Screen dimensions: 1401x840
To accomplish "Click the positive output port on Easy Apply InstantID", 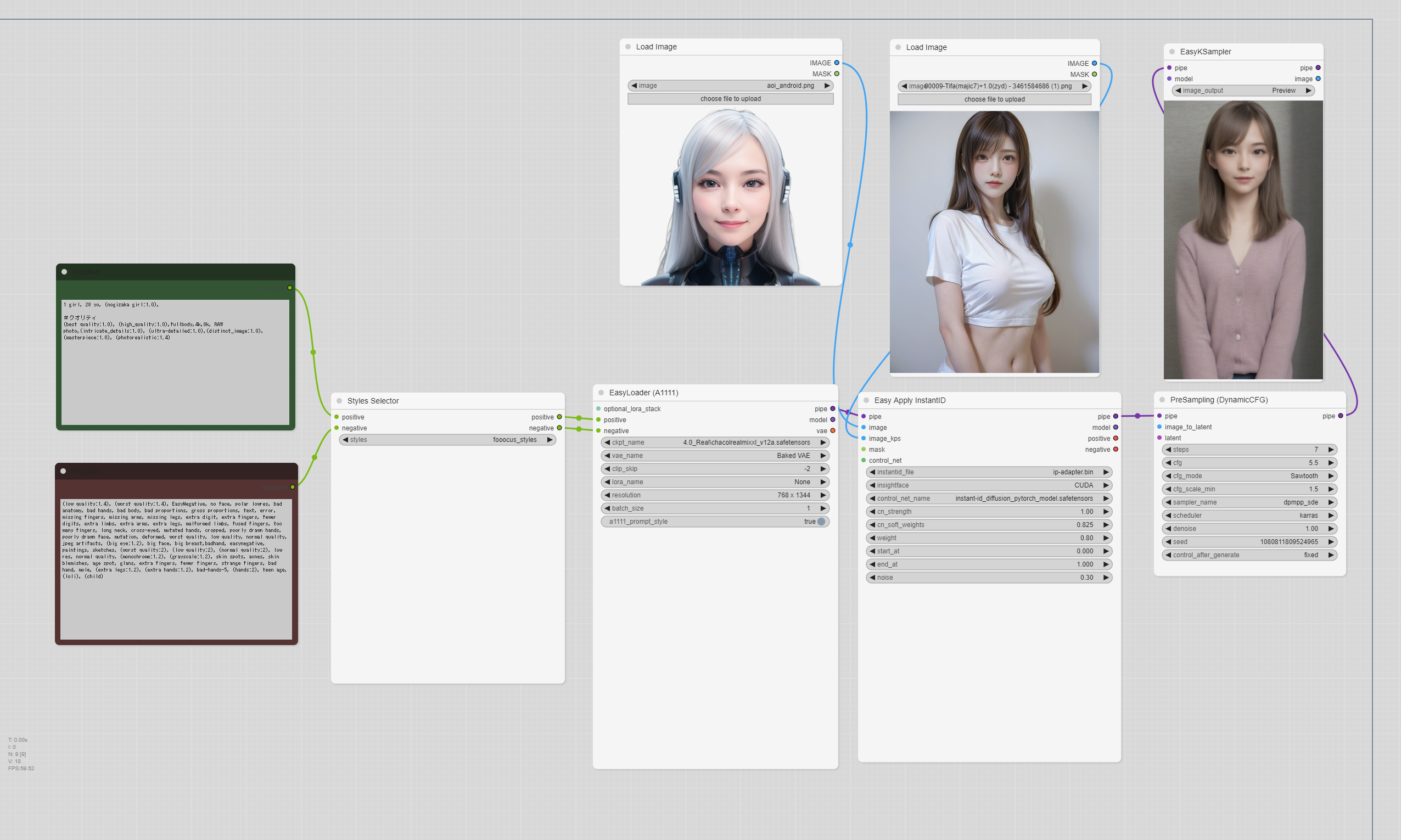I will click(1115, 438).
